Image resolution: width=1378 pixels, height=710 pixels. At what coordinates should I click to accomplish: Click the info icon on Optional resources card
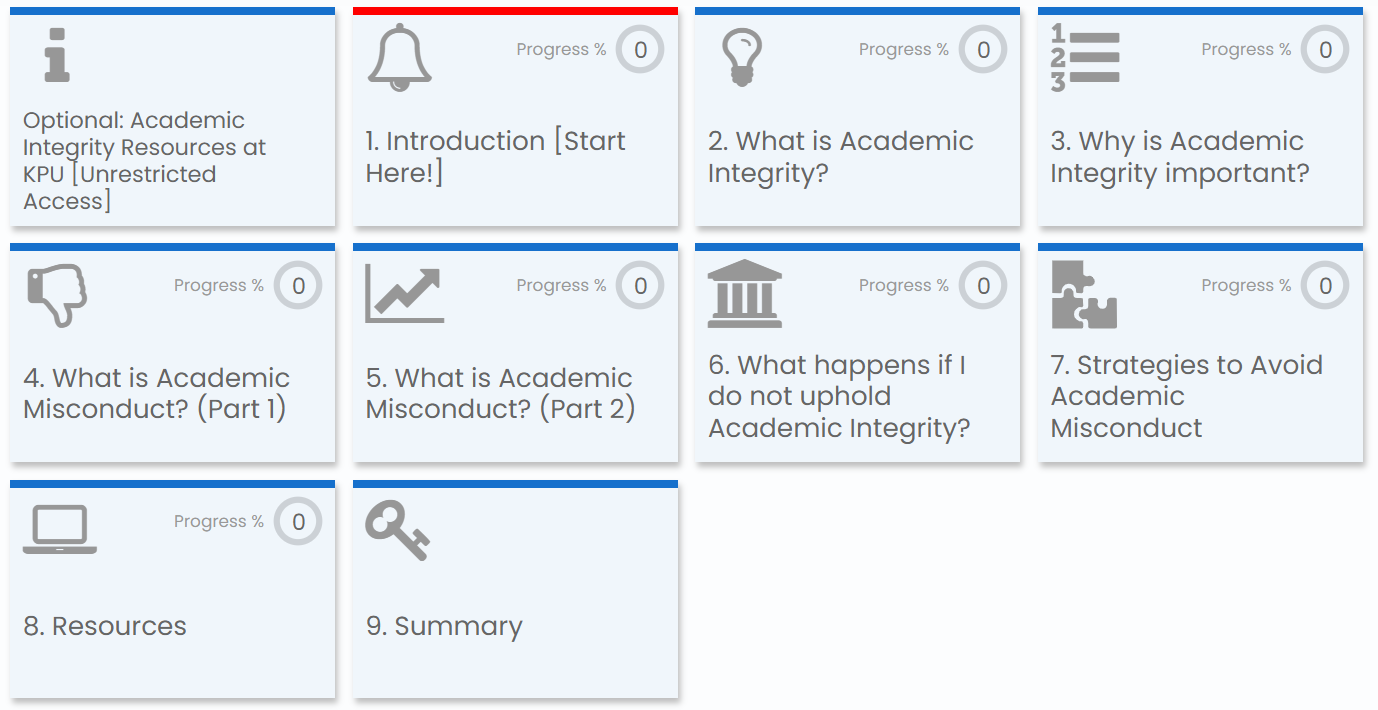tap(57, 55)
